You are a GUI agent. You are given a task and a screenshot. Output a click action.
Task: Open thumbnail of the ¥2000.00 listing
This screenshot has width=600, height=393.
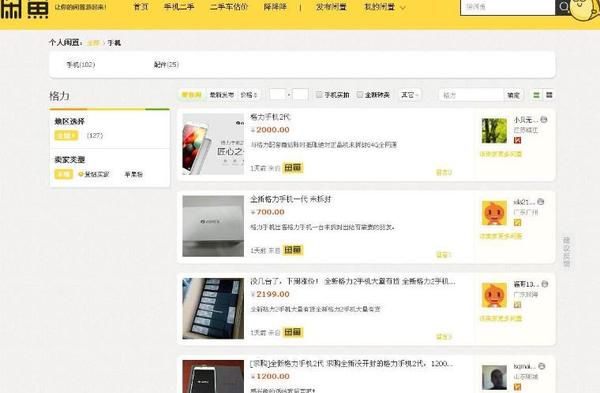(213, 144)
